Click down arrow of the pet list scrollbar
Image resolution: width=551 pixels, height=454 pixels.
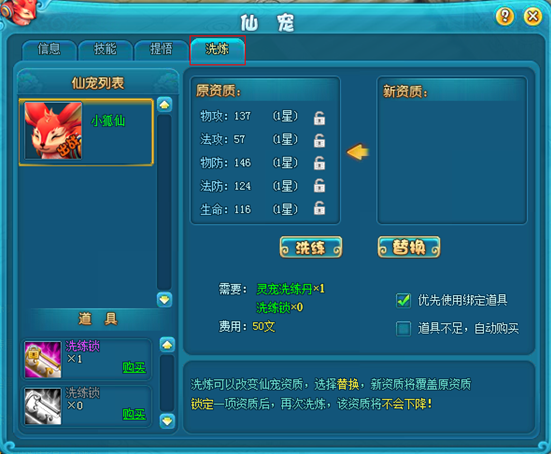[164, 300]
